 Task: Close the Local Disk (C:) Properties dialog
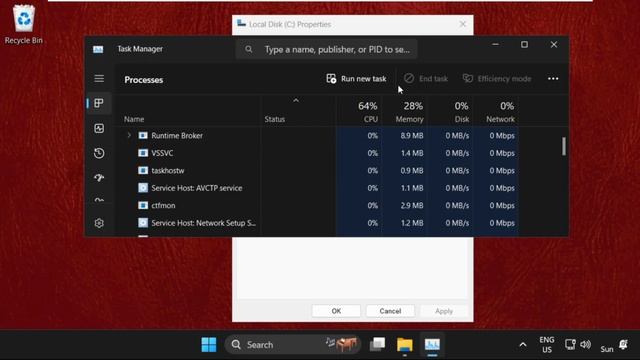click(462, 24)
